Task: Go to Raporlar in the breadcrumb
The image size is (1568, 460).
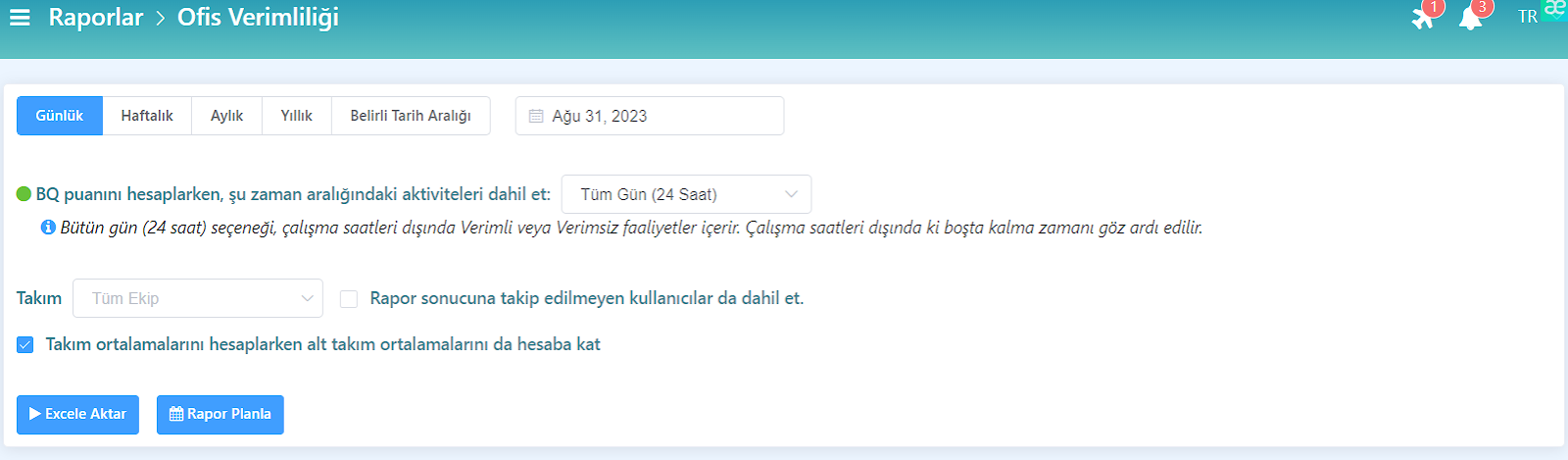Action: [x=96, y=18]
